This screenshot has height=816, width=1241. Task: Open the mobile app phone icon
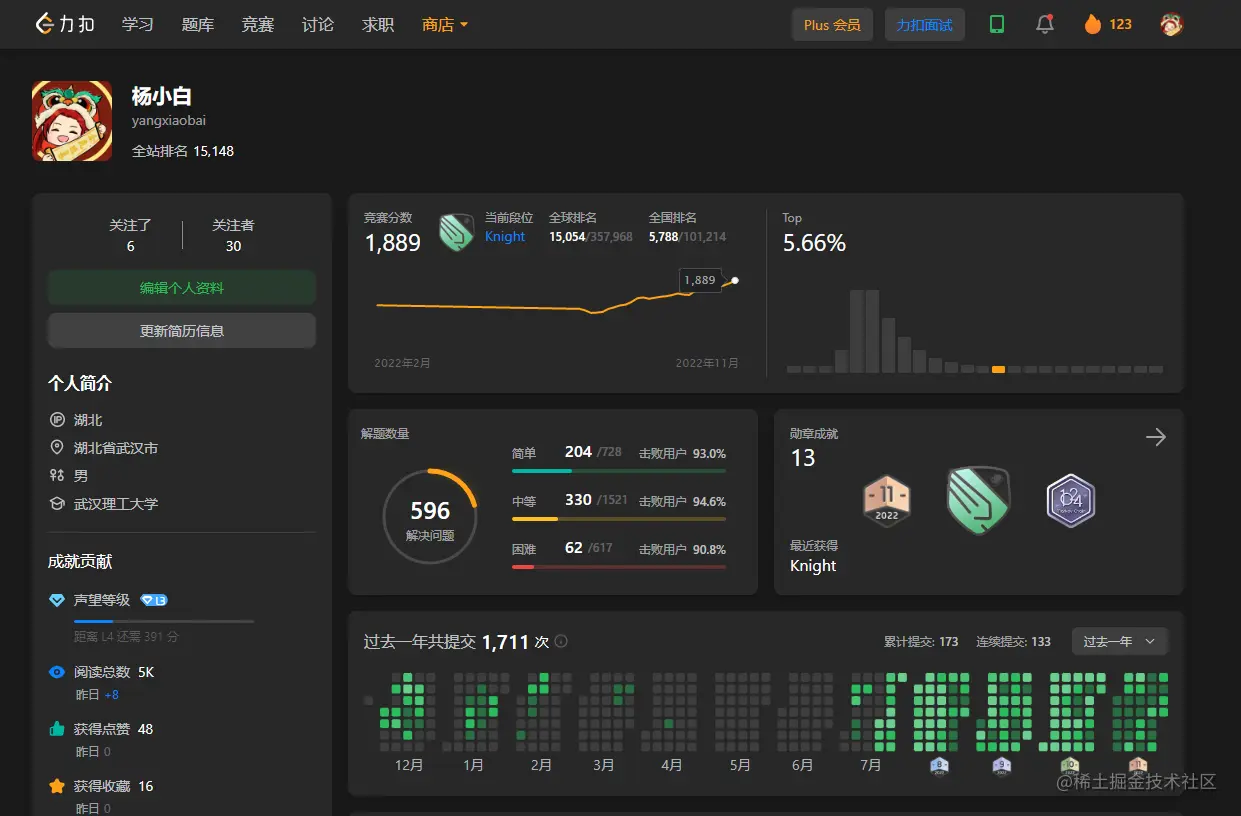[x=997, y=24]
